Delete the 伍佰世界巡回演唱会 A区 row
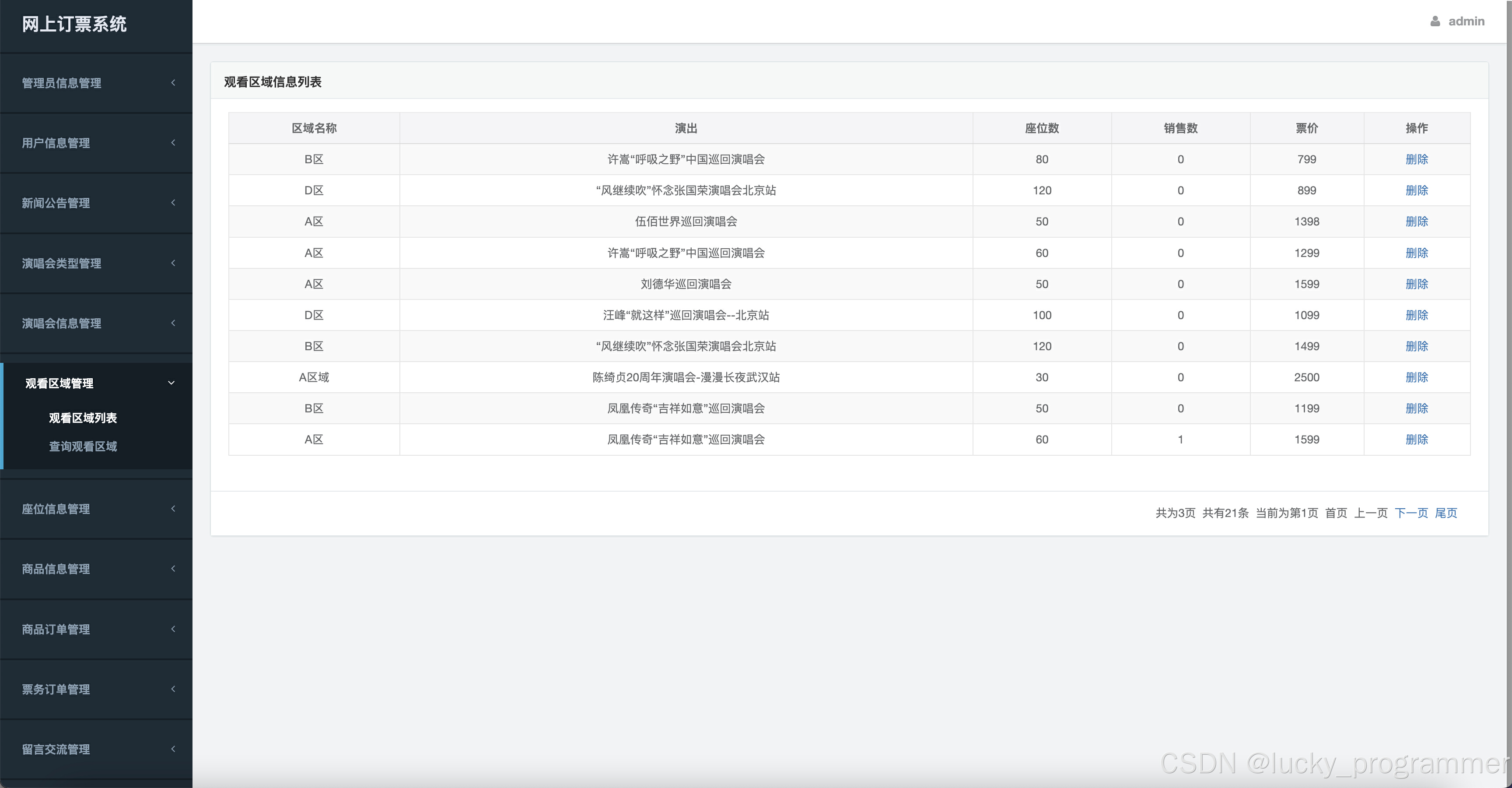Image resolution: width=1512 pixels, height=788 pixels. (1416, 222)
